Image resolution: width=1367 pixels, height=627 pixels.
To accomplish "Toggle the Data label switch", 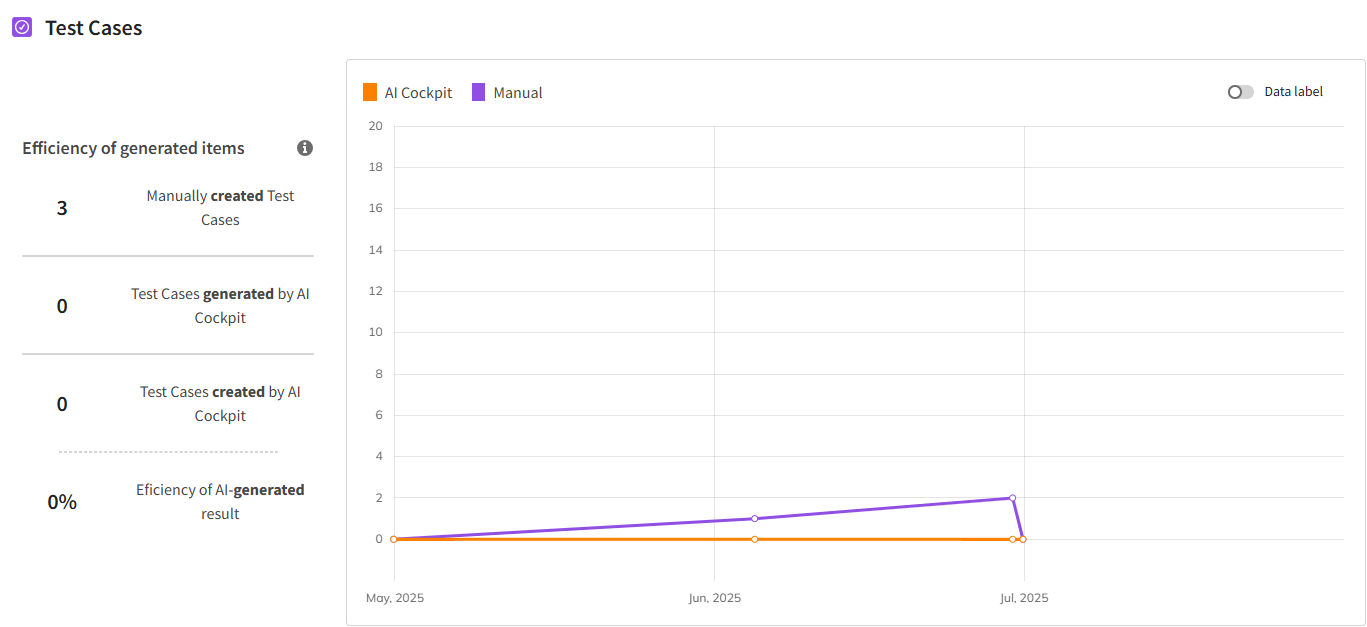I will pos(1240,92).
